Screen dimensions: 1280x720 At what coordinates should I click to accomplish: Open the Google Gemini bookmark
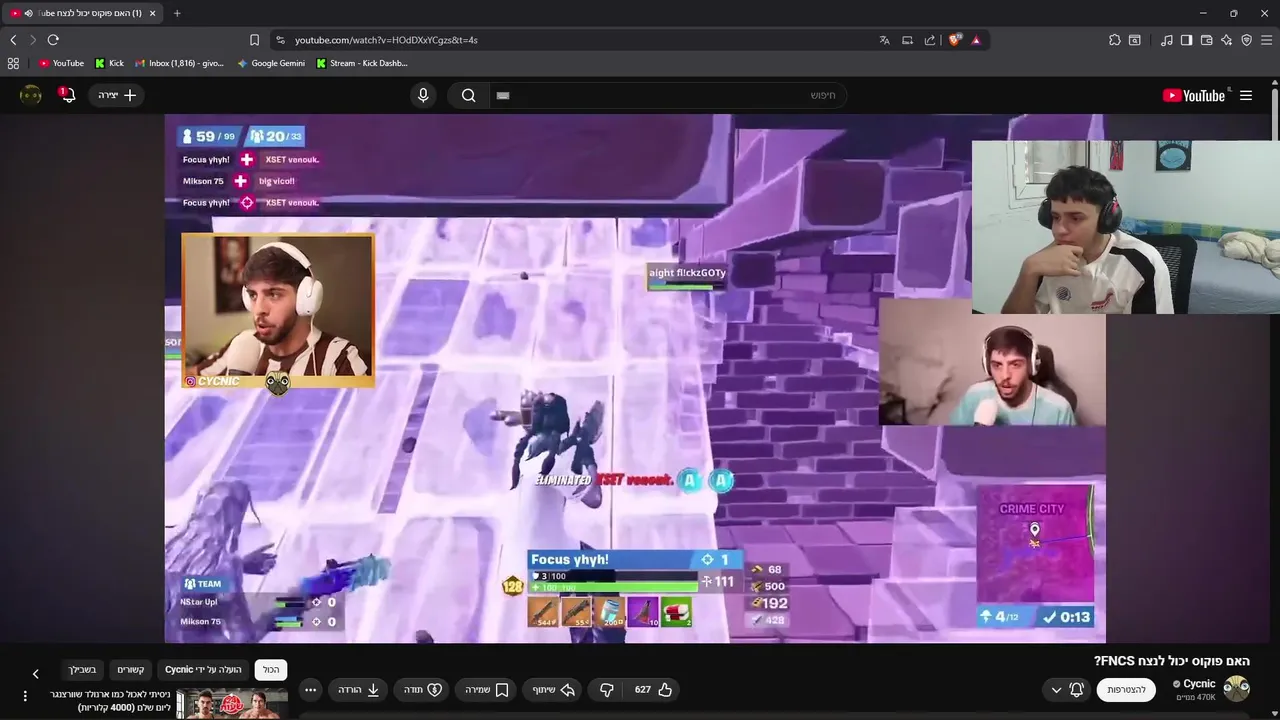pyautogui.click(x=271, y=63)
